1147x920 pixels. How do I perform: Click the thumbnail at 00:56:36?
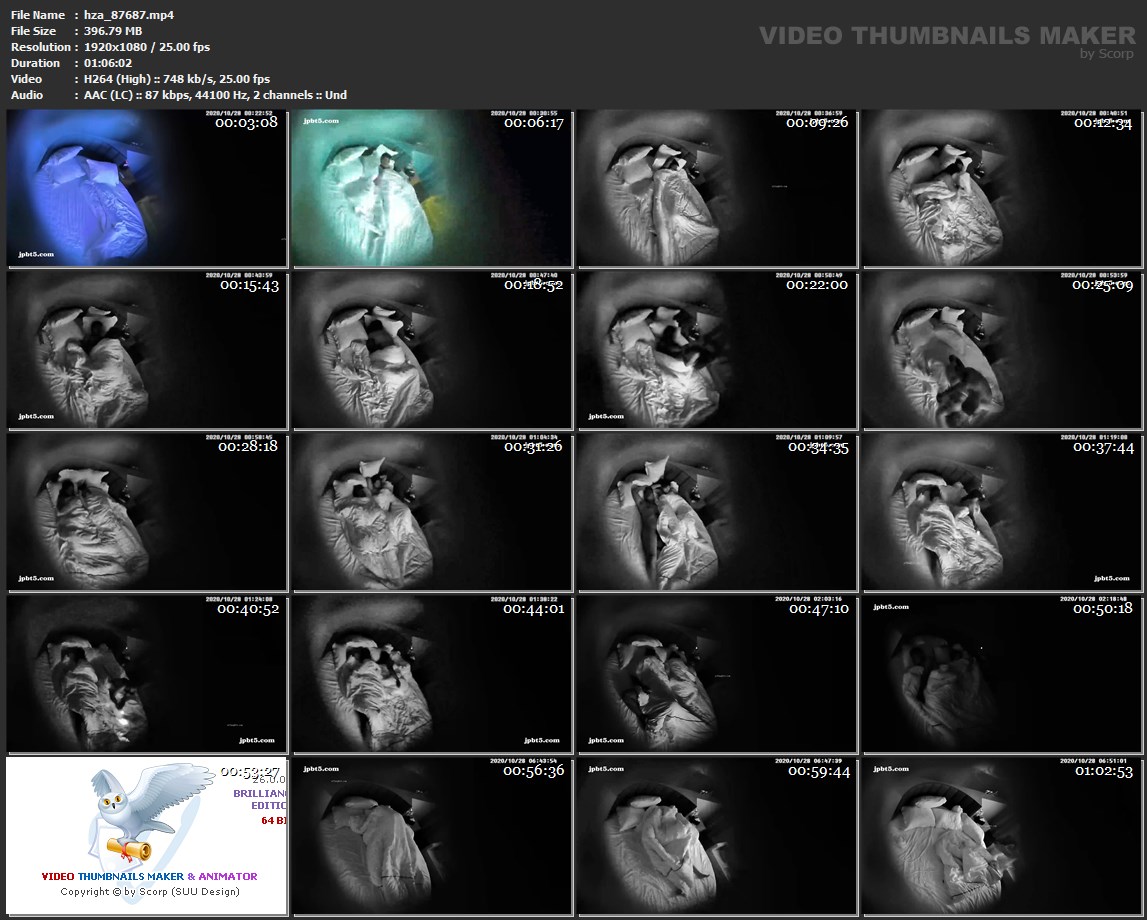tap(432, 836)
